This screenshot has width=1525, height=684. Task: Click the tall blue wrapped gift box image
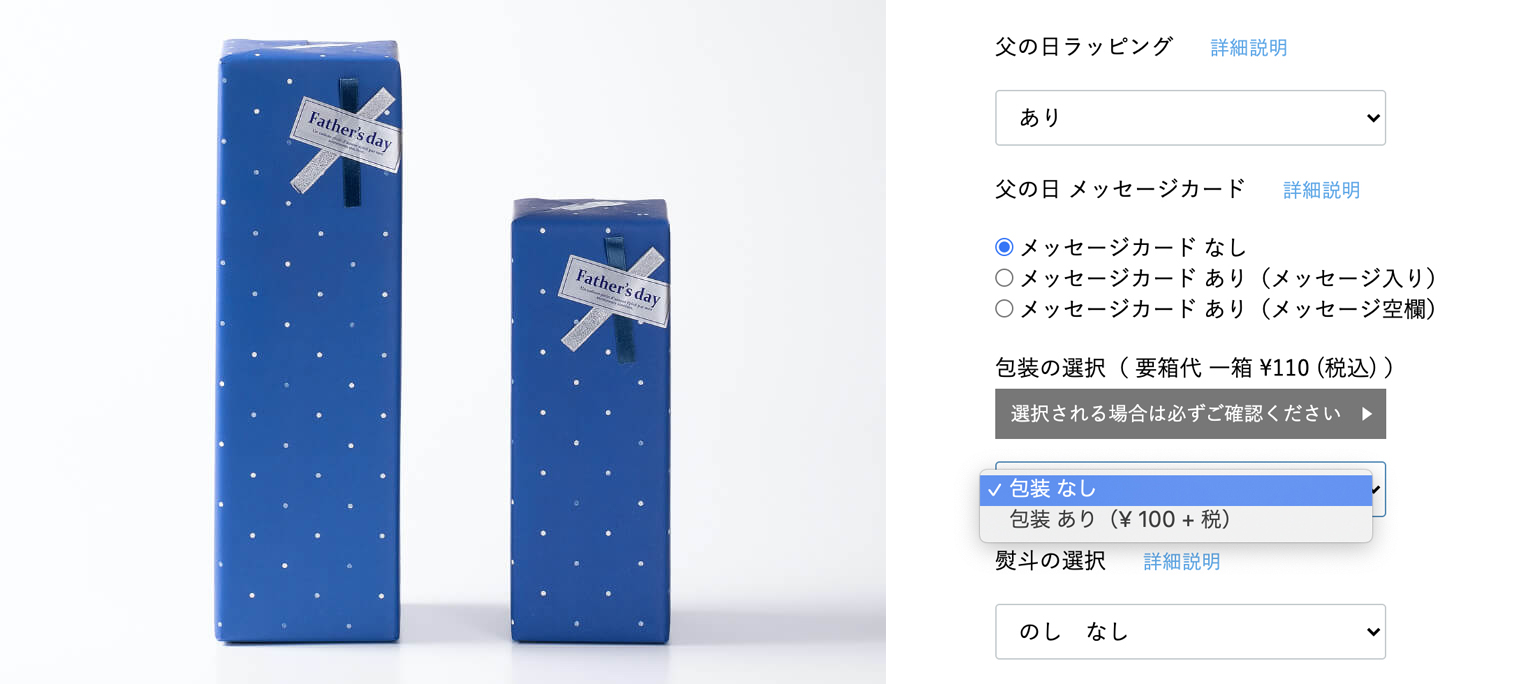click(309, 341)
